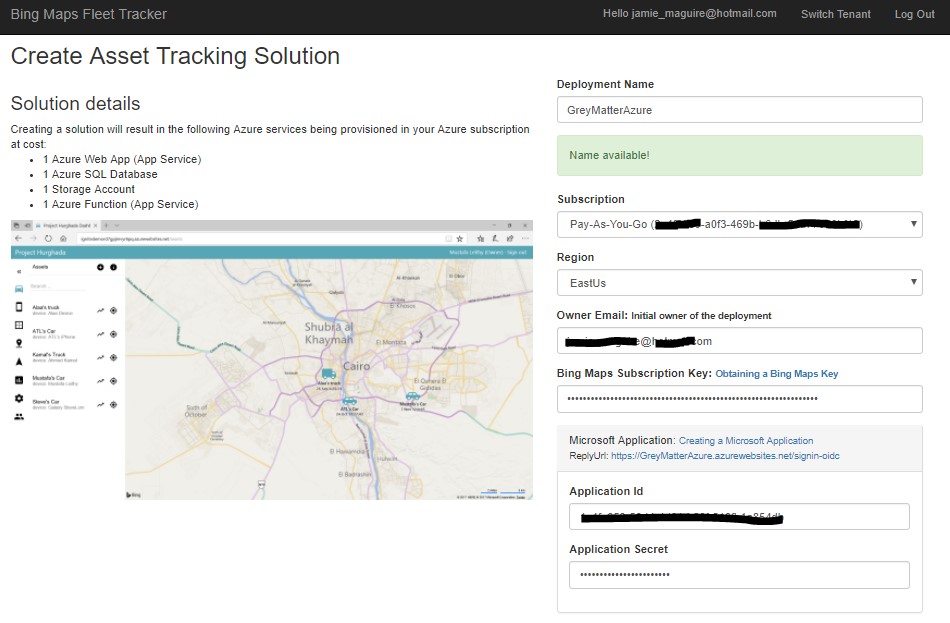
Task: Click into the Owner Email field
Action: 740,341
